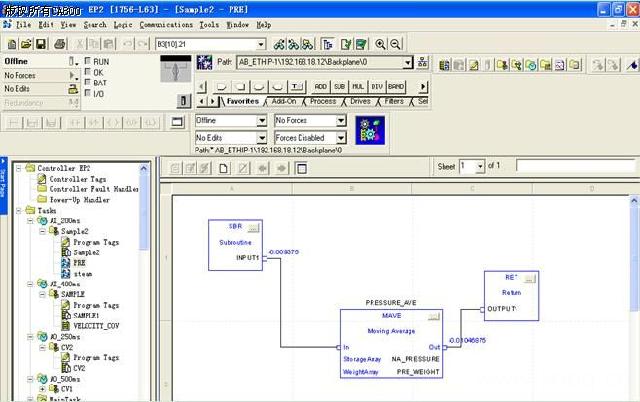The image size is (640, 402).
Task: Click the ellipsis button on SBR block
Action: tap(253, 226)
